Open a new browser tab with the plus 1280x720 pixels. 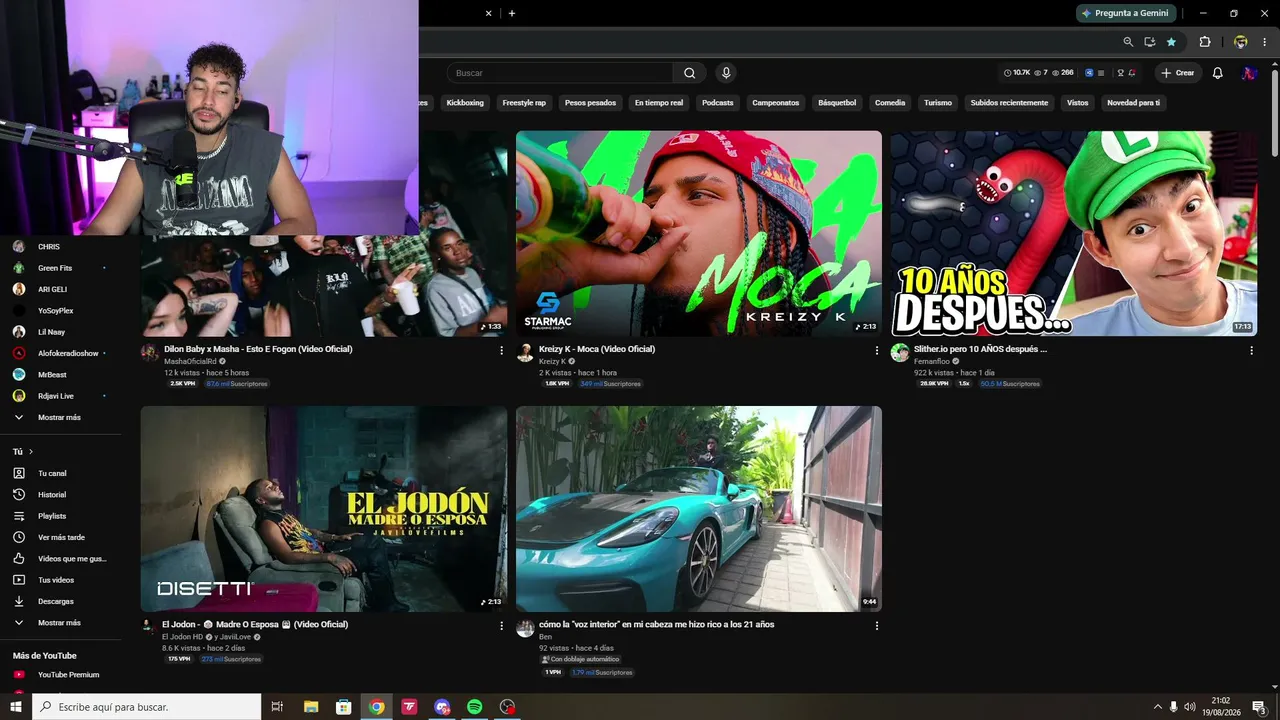click(x=512, y=13)
